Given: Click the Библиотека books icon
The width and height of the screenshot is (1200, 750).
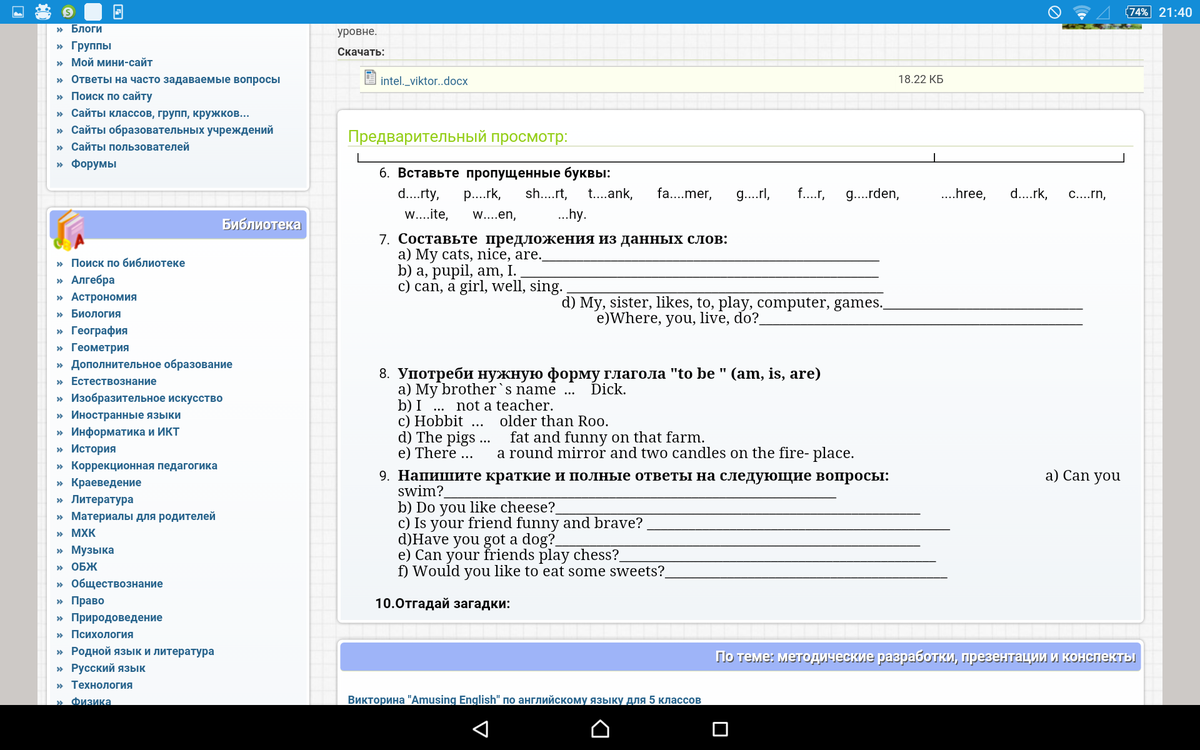Looking at the screenshot, I should pos(70,229).
